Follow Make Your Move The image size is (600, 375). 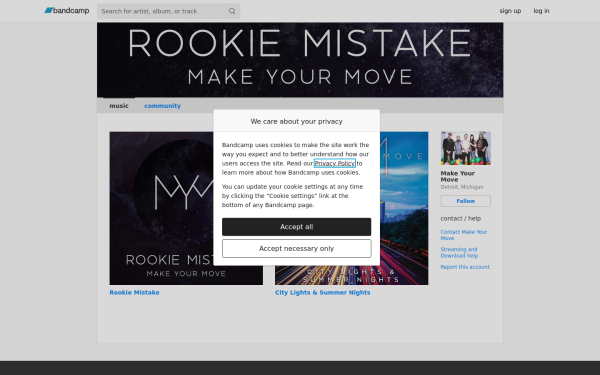pyautogui.click(x=466, y=201)
